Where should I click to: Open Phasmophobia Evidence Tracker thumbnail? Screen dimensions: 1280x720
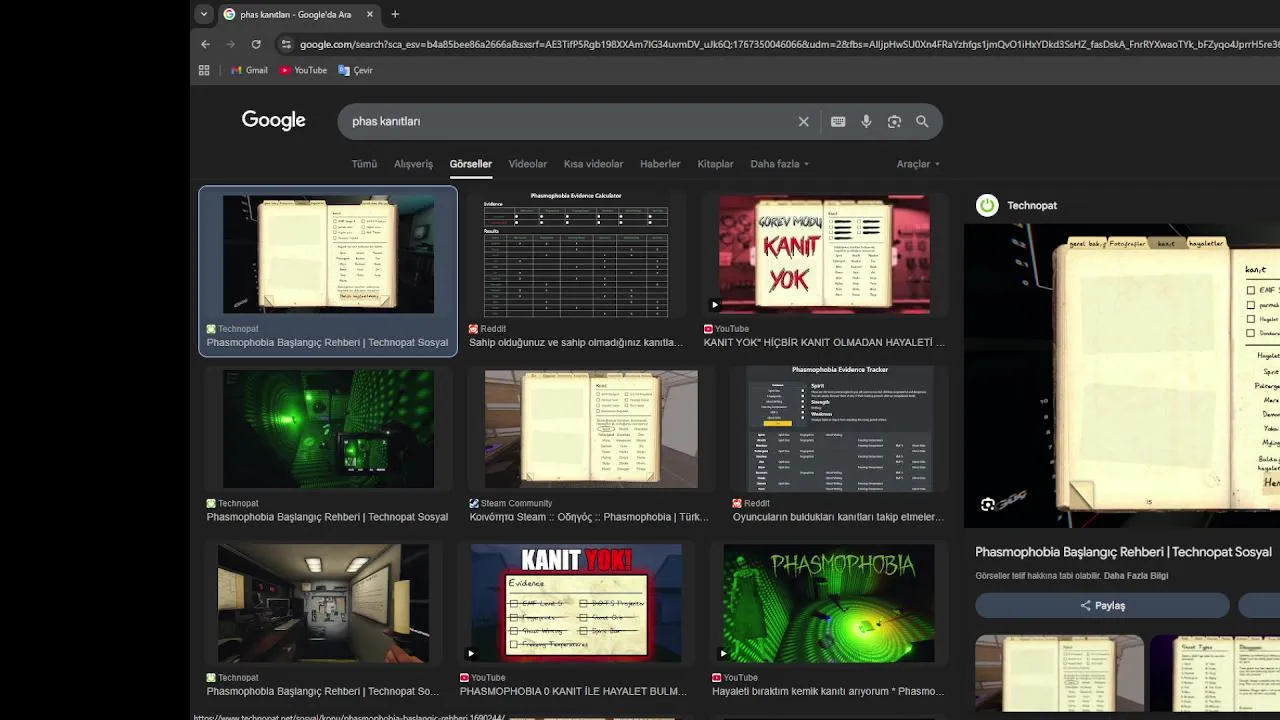point(840,429)
